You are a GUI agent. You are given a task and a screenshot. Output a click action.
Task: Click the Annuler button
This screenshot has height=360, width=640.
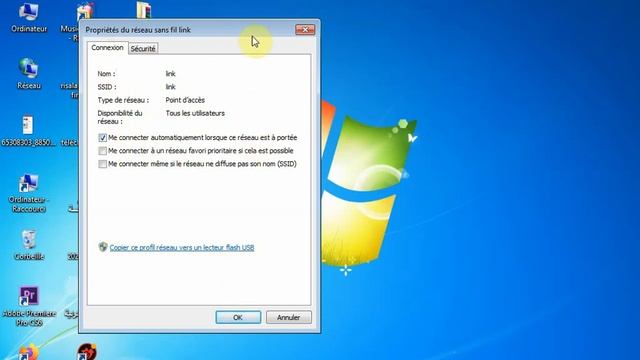(289, 317)
